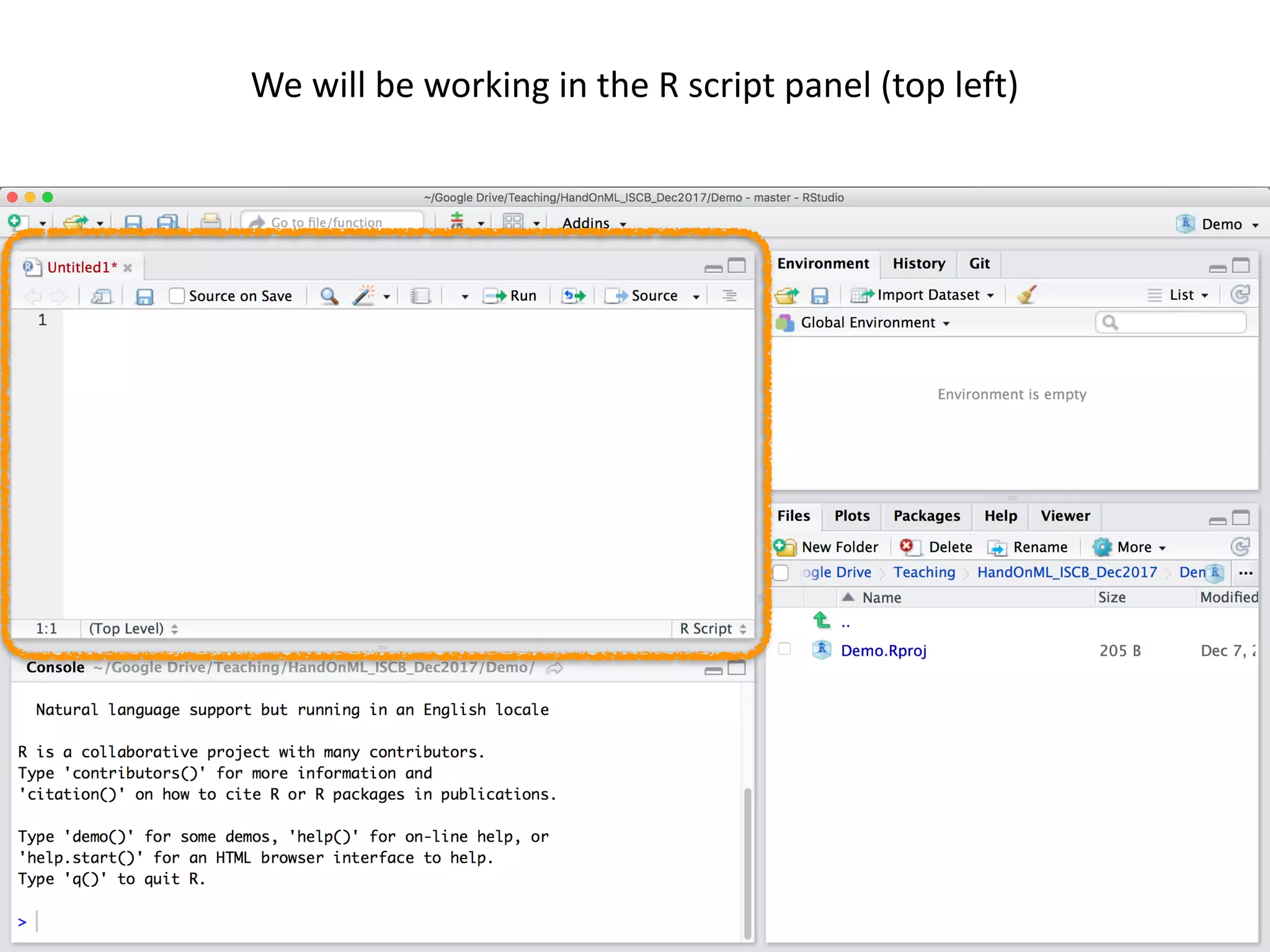Refresh the Files pane listing
The height and width of the screenshot is (952, 1270).
(1240, 547)
